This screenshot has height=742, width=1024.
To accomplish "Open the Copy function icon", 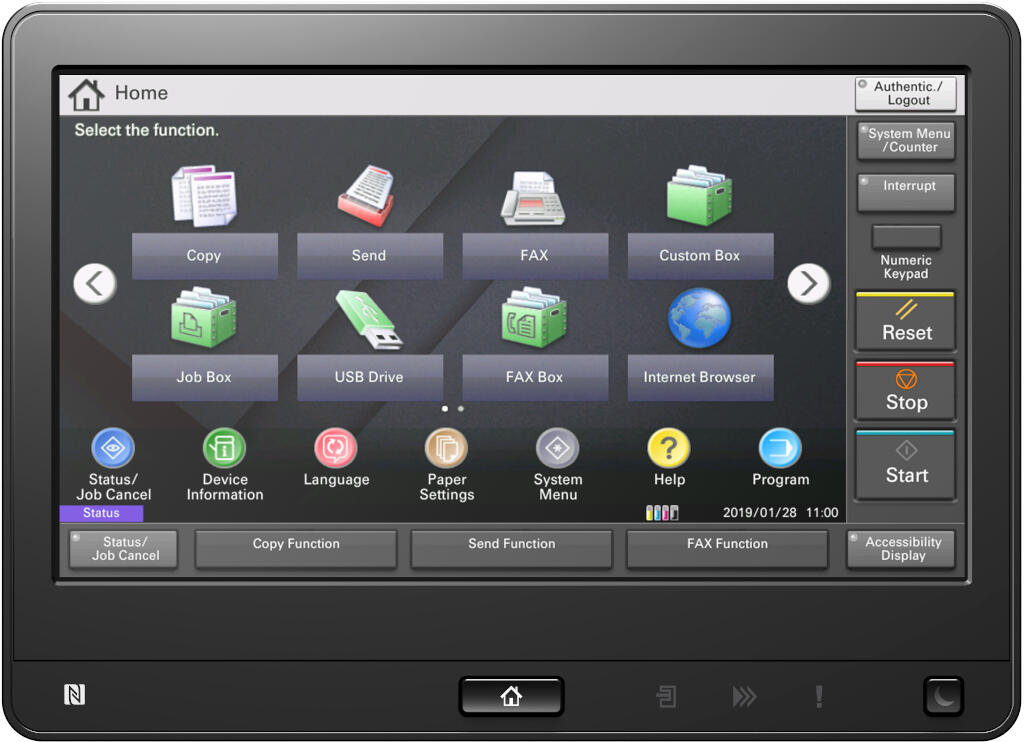I will pos(204,196).
